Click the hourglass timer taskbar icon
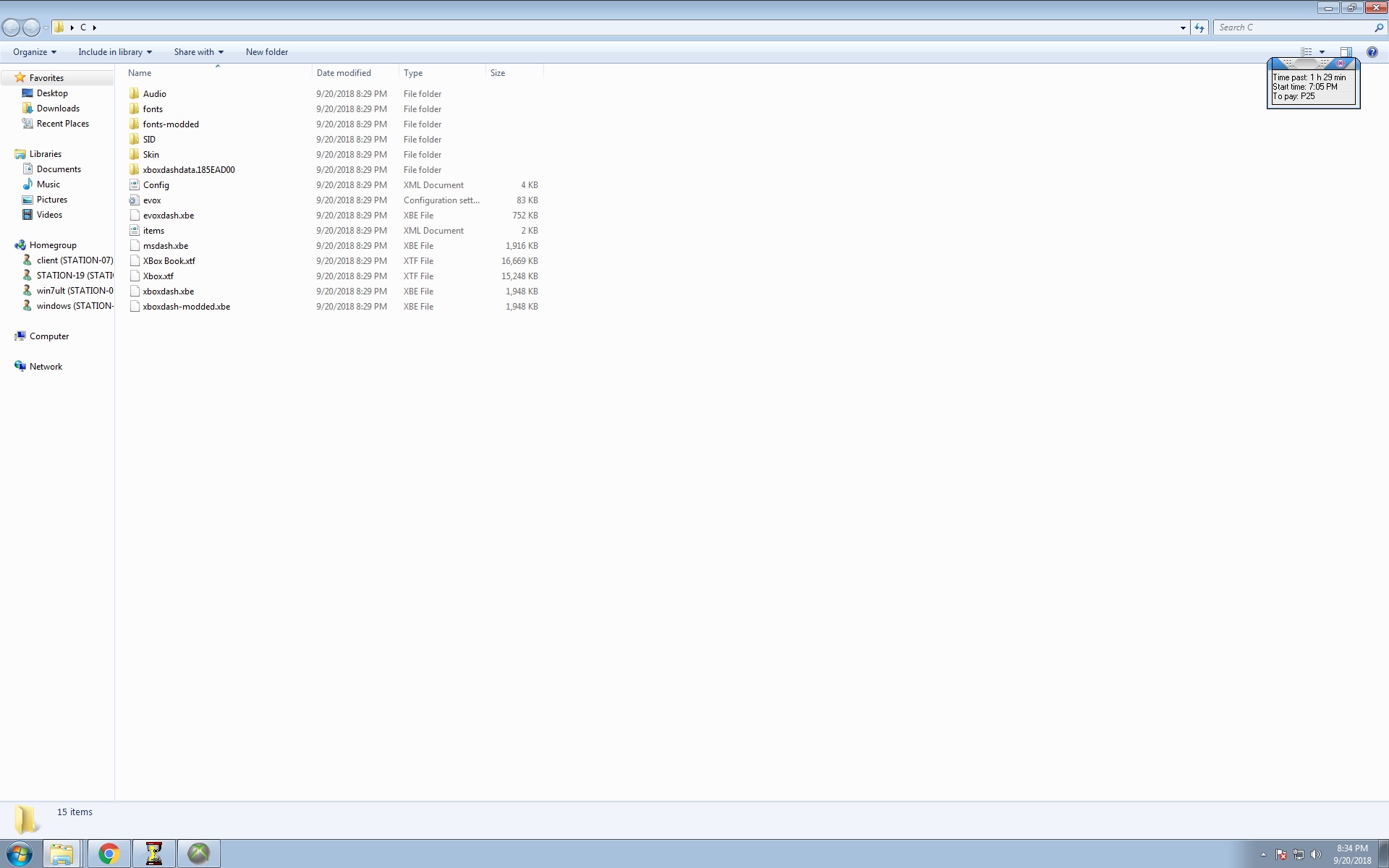The width and height of the screenshot is (1389, 868). [x=154, y=854]
